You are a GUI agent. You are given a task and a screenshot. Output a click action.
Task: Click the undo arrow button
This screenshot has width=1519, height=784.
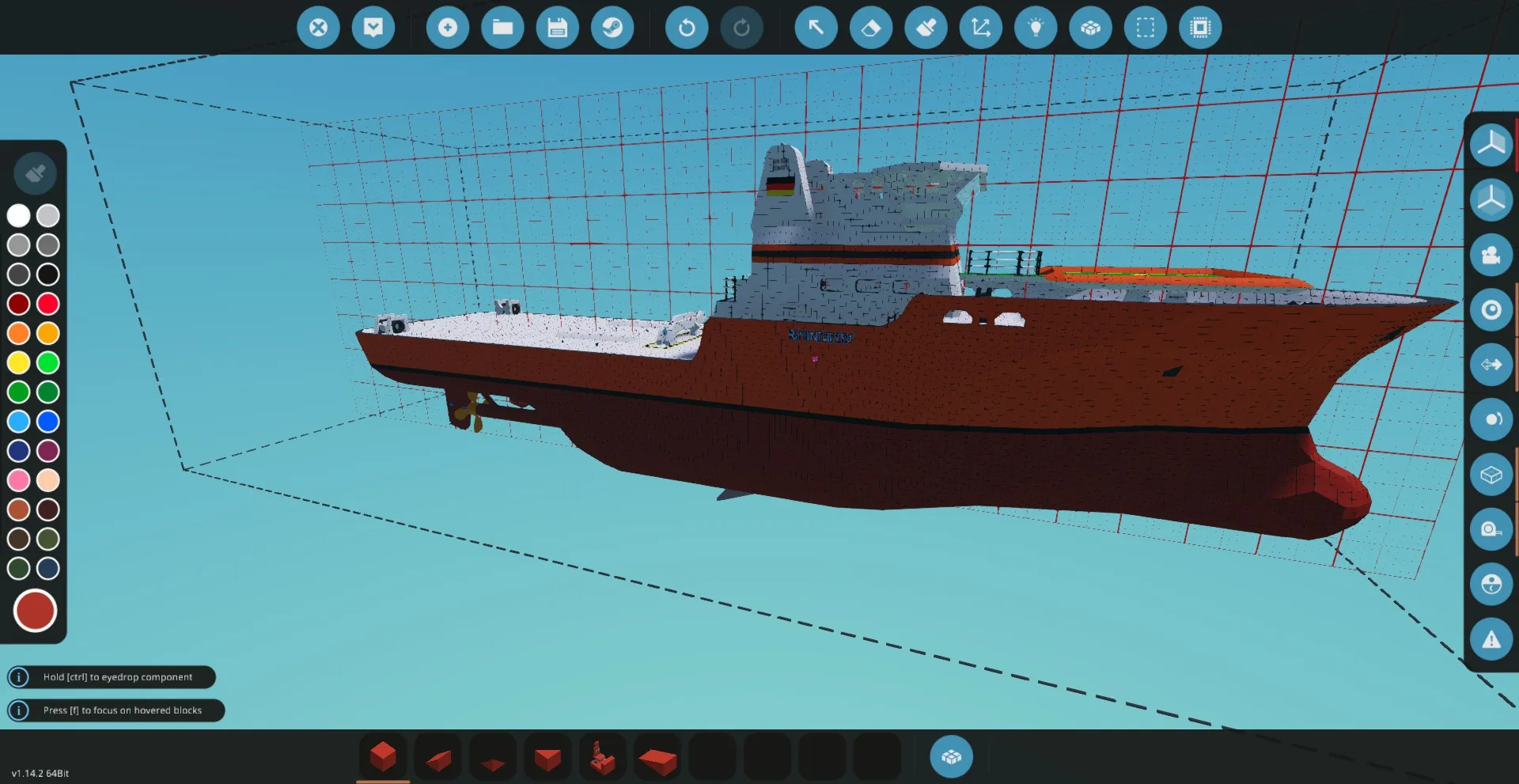tap(687, 28)
